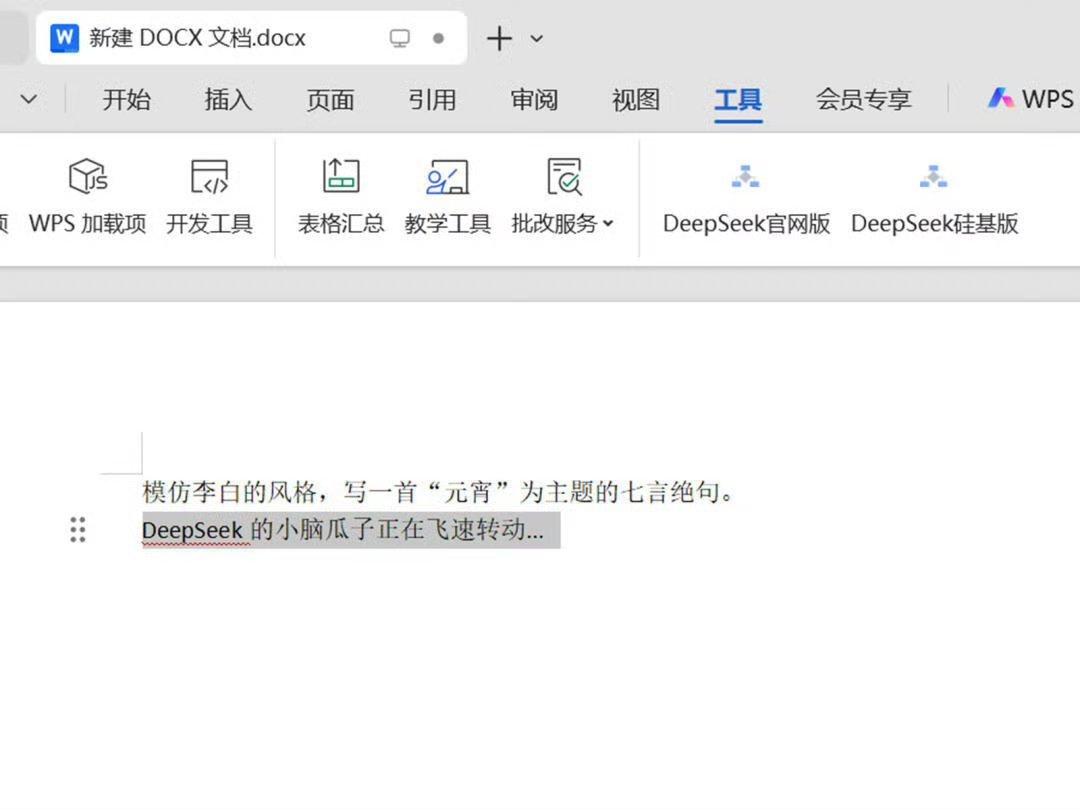Expand the chevron left of 开始 tab
Screen dimensions: 1080x810
point(29,99)
